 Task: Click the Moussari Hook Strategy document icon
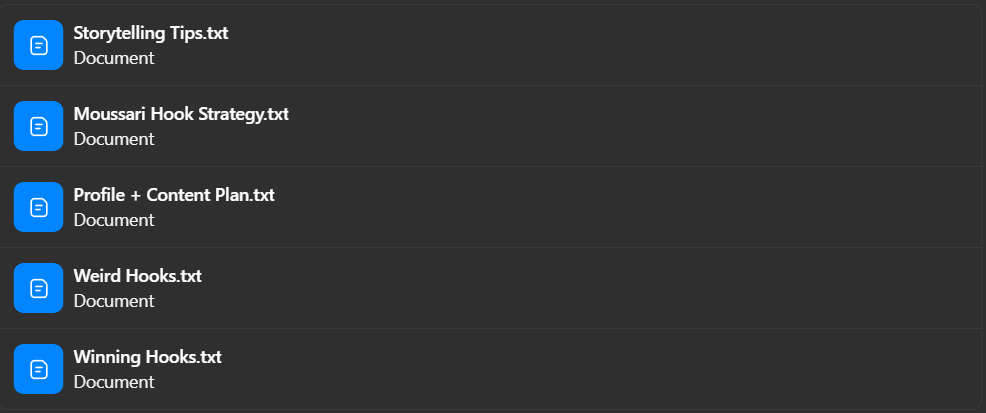point(38,126)
